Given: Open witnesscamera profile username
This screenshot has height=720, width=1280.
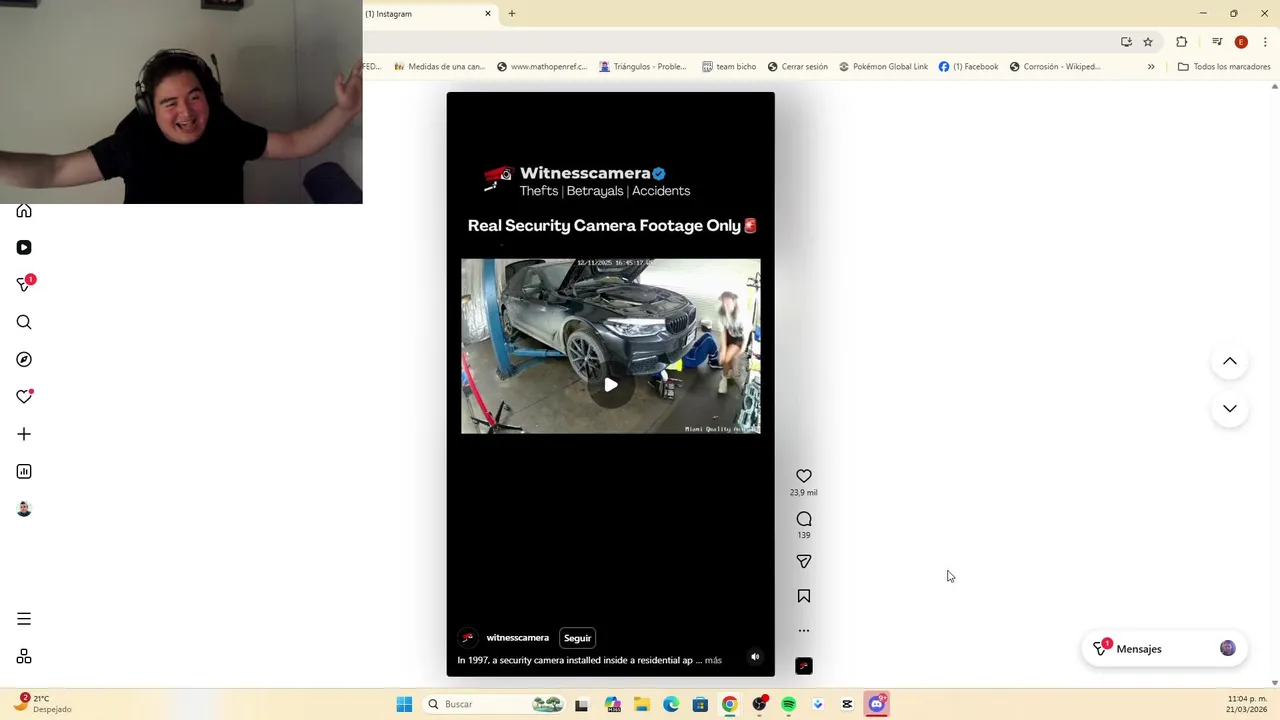Looking at the screenshot, I should pos(517,638).
